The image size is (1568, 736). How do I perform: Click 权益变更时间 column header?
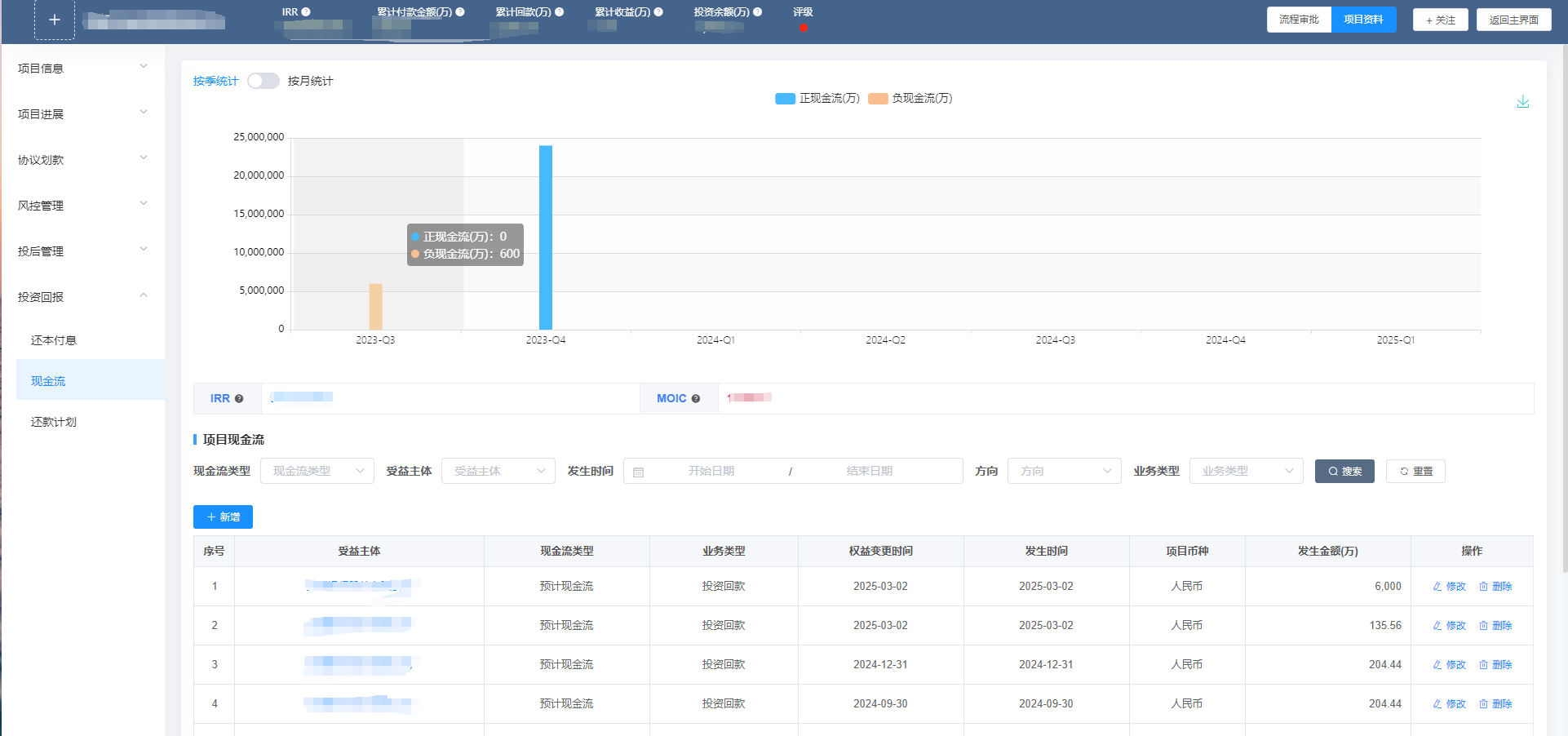pyautogui.click(x=880, y=552)
